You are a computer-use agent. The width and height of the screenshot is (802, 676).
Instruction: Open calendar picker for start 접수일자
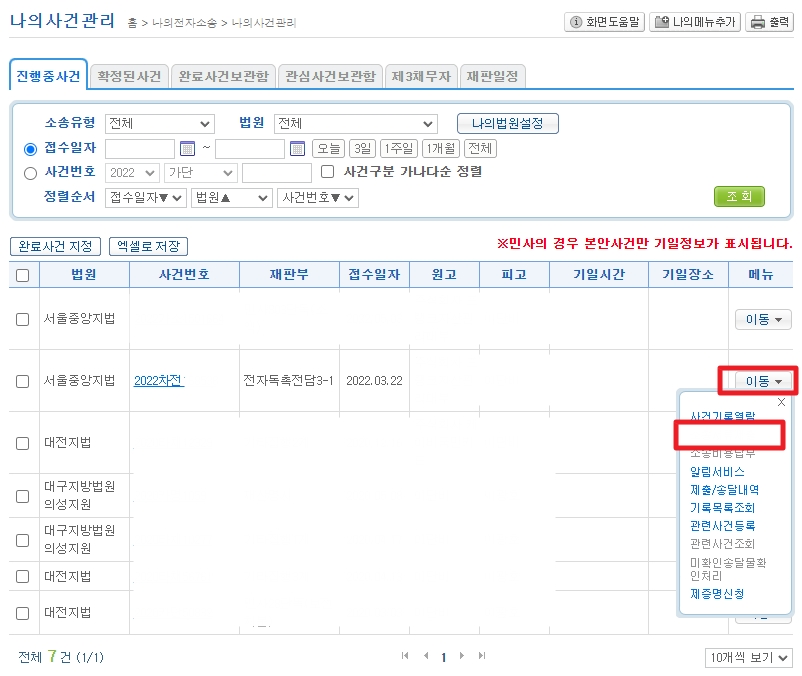coord(188,149)
